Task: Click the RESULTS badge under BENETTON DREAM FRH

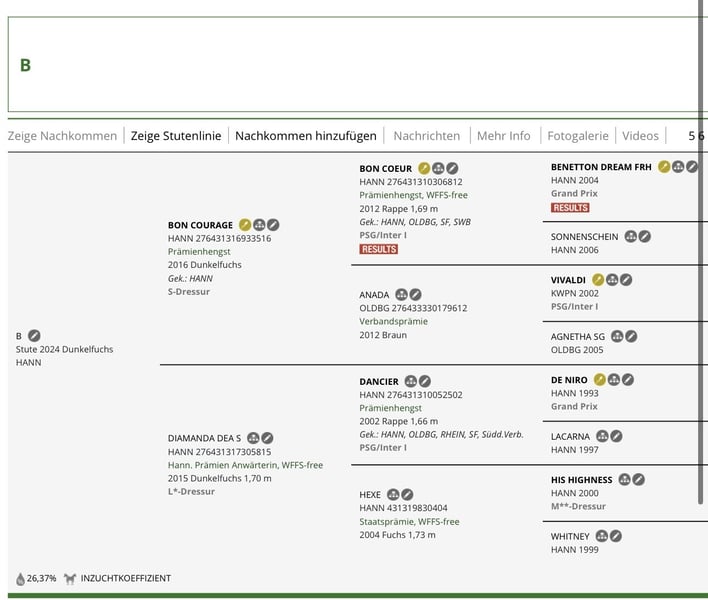Action: [x=570, y=208]
